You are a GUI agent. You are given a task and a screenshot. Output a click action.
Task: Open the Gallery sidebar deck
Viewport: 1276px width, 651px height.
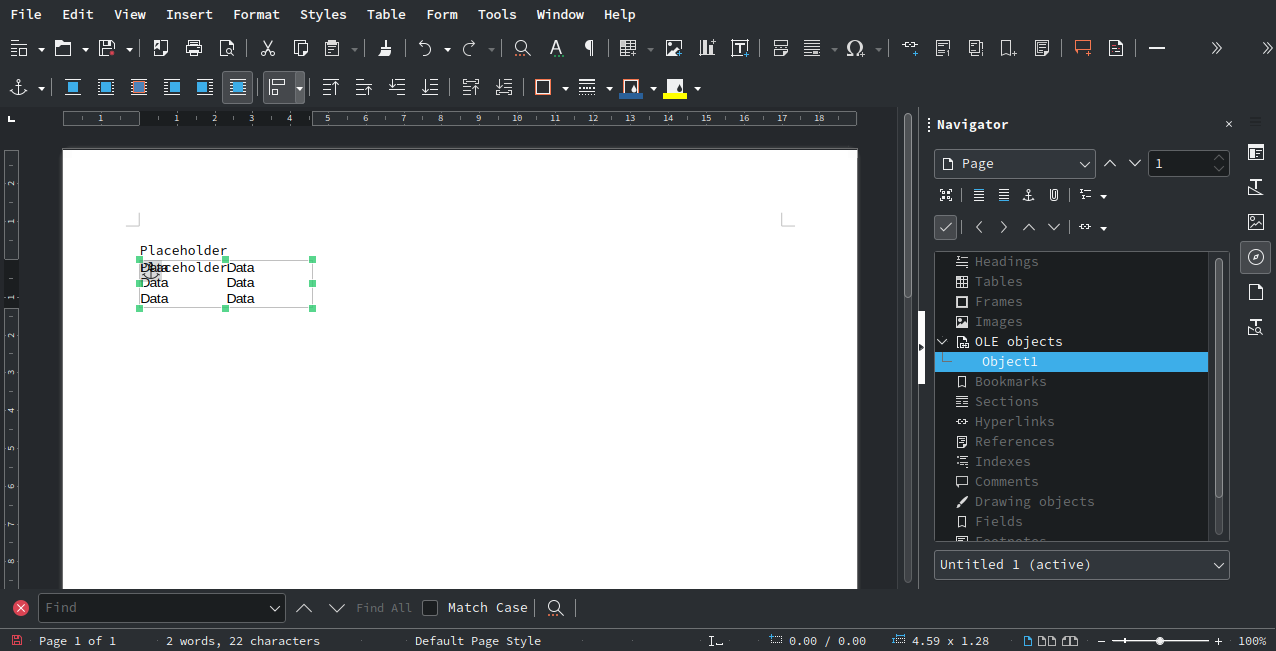coord(1256,222)
